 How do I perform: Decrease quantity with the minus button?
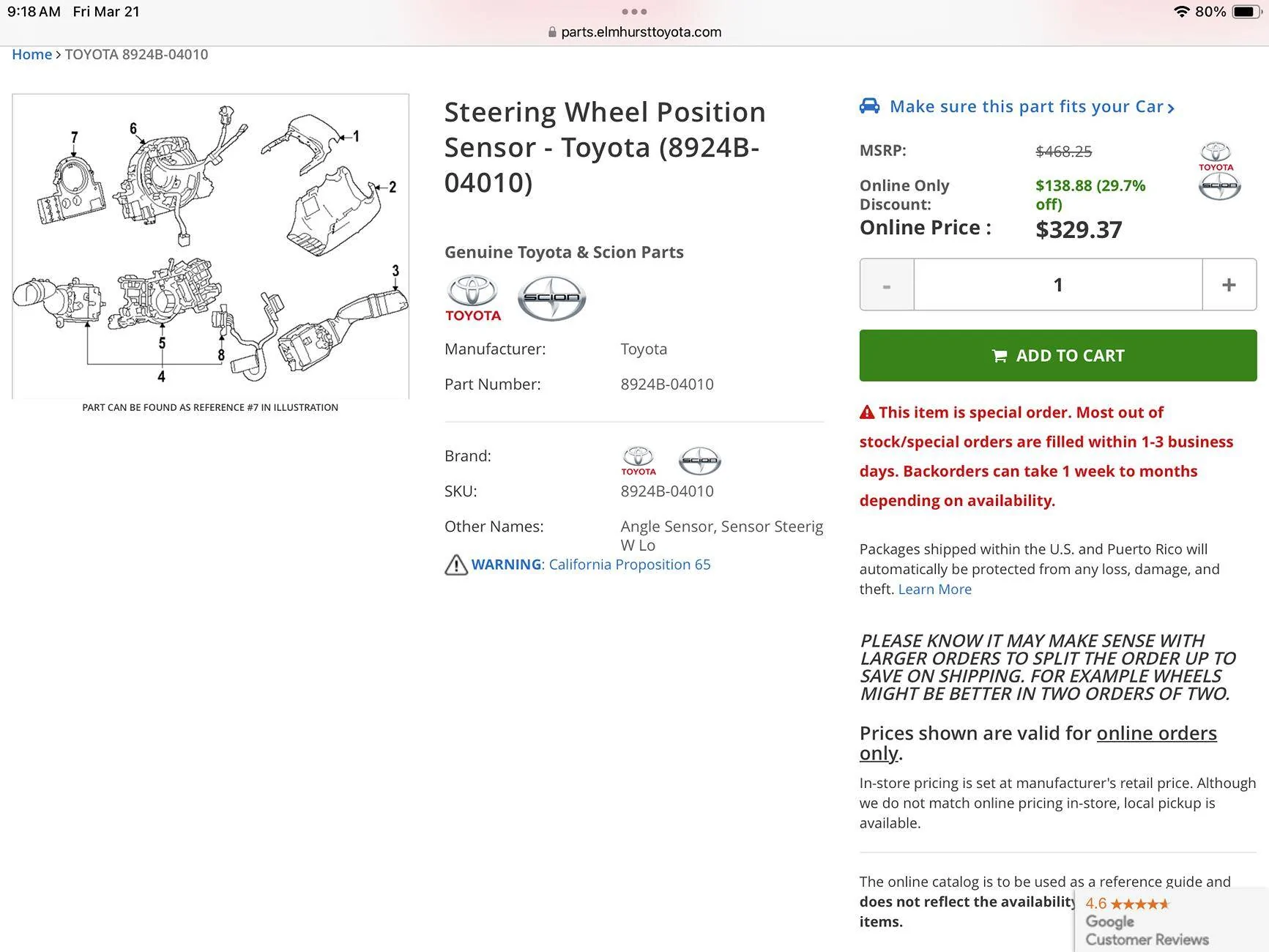point(887,285)
